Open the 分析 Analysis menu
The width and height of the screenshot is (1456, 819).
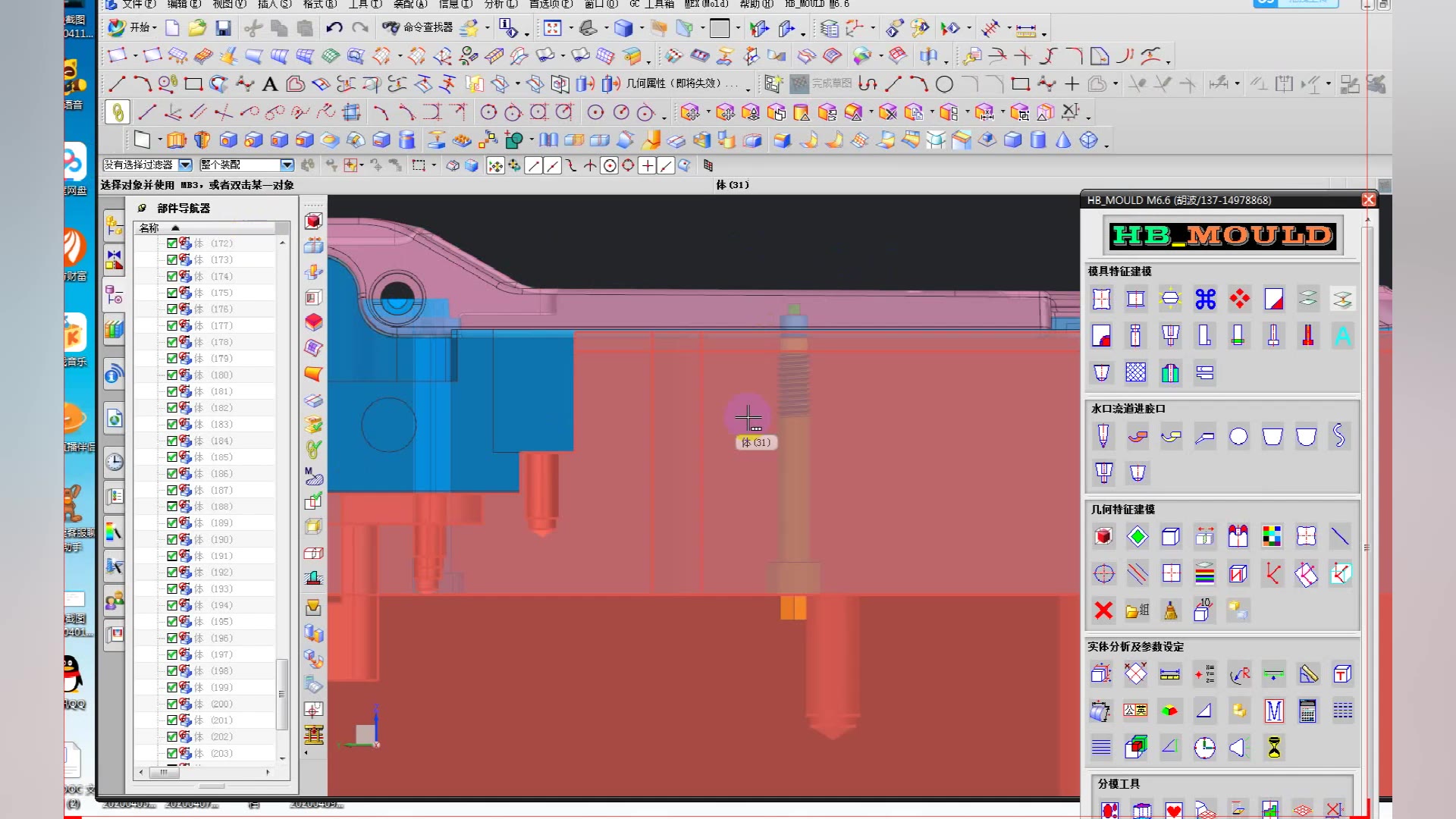coord(500,4)
